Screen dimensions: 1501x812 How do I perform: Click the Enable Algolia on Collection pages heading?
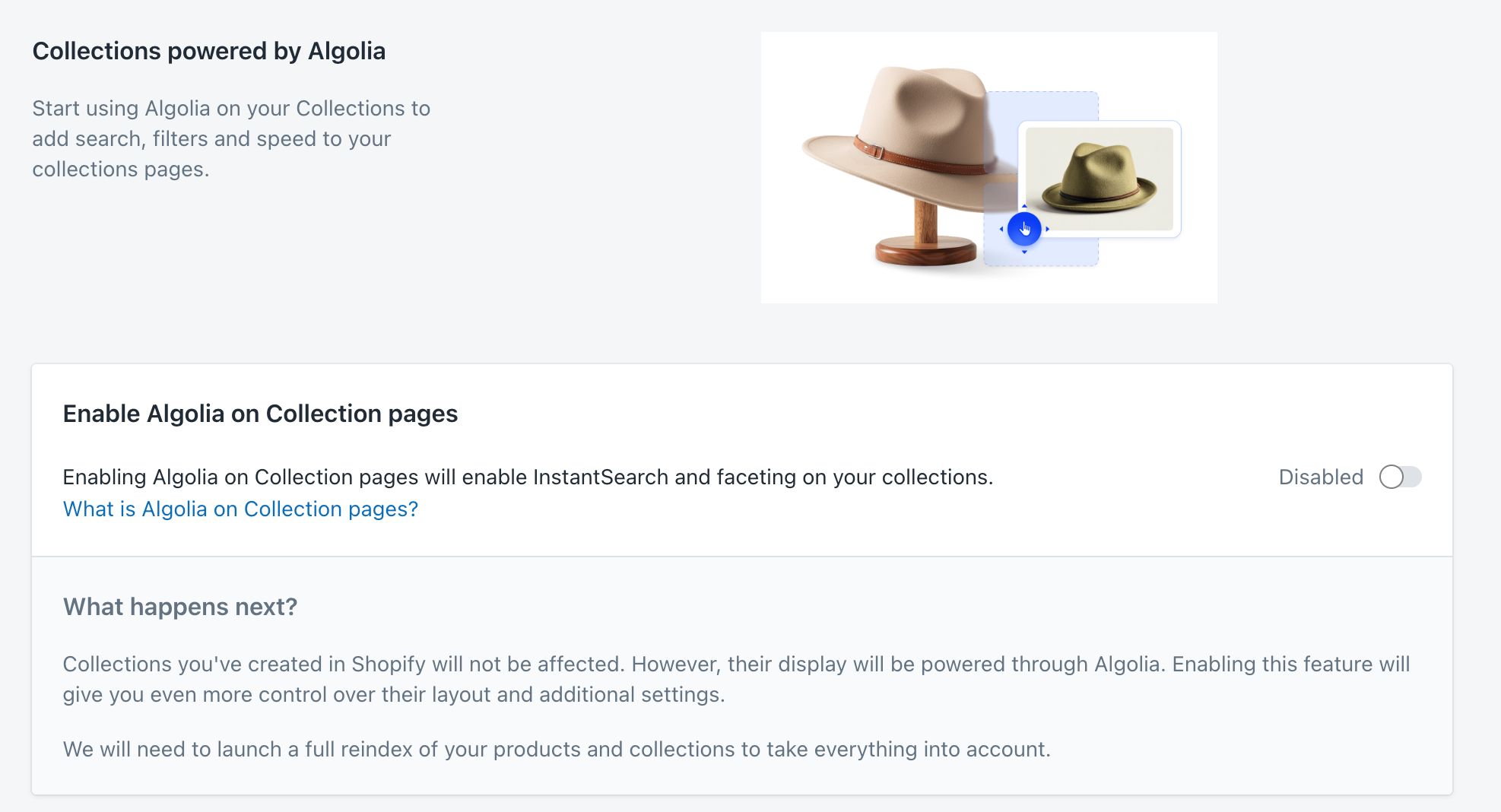click(260, 414)
